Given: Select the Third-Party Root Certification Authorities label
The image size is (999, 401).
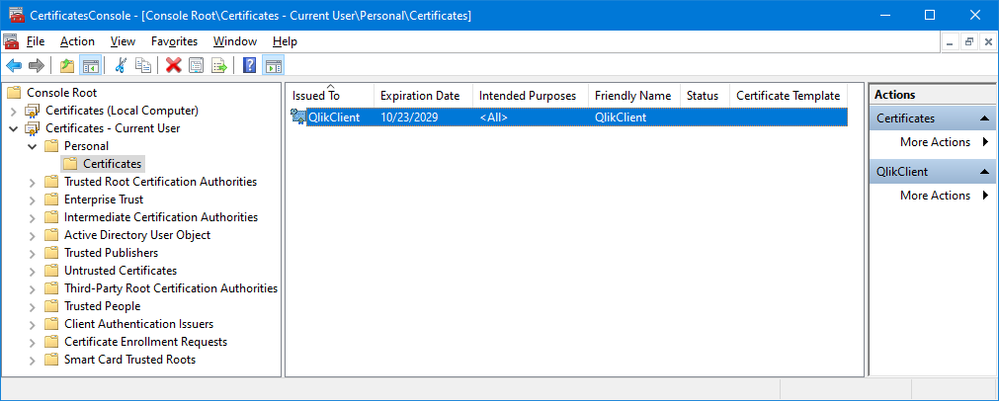Looking at the screenshot, I should [x=171, y=288].
